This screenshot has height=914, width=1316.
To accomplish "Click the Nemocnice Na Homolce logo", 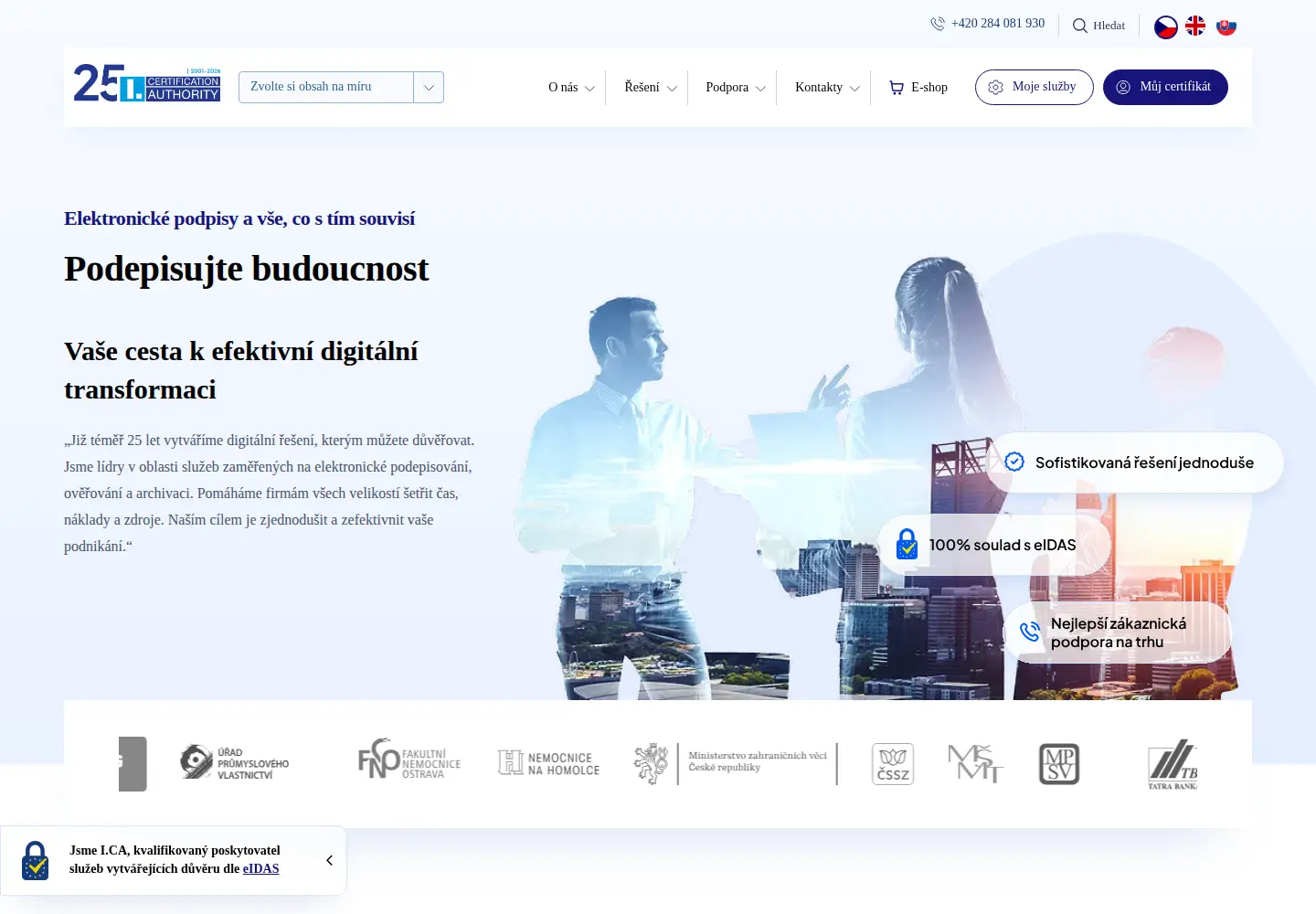I will (x=548, y=763).
